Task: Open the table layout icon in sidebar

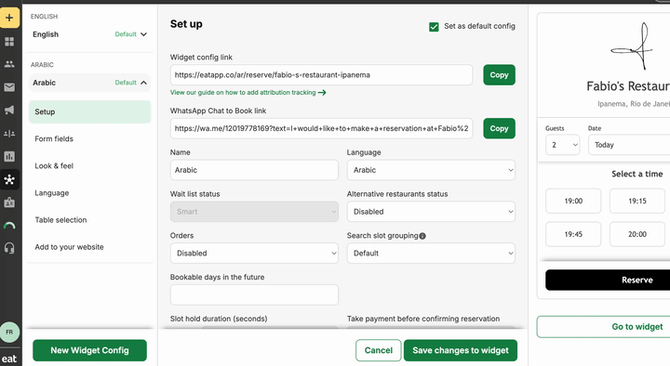Action: (9, 133)
